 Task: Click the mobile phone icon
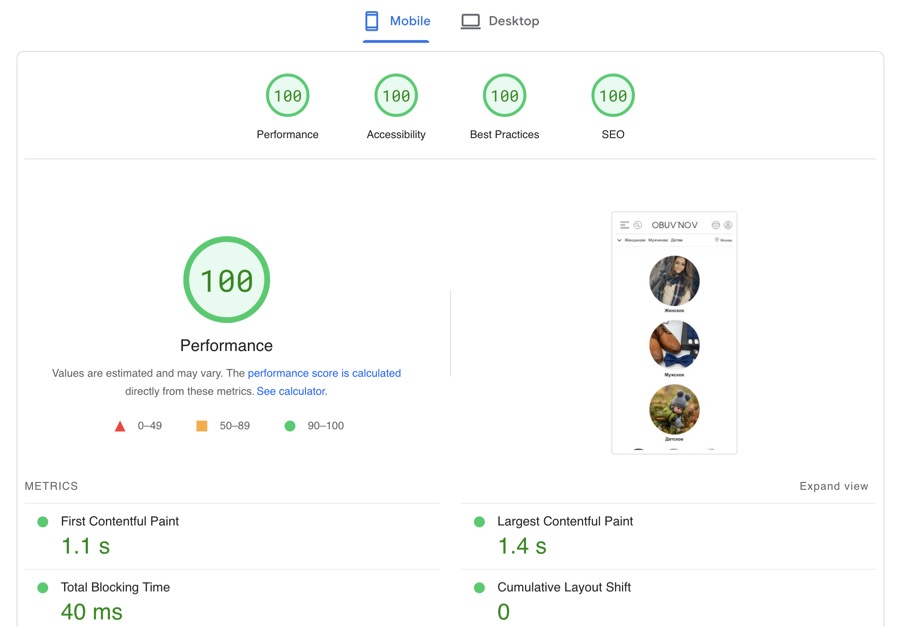pyautogui.click(x=372, y=21)
